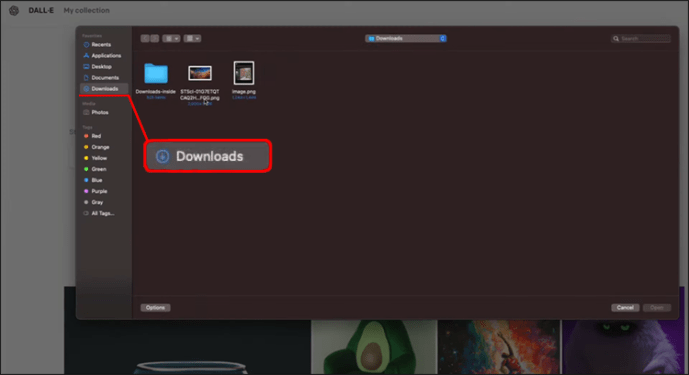The width and height of the screenshot is (689, 375).
Task: Click the DALL-E title link
Action: coord(41,10)
